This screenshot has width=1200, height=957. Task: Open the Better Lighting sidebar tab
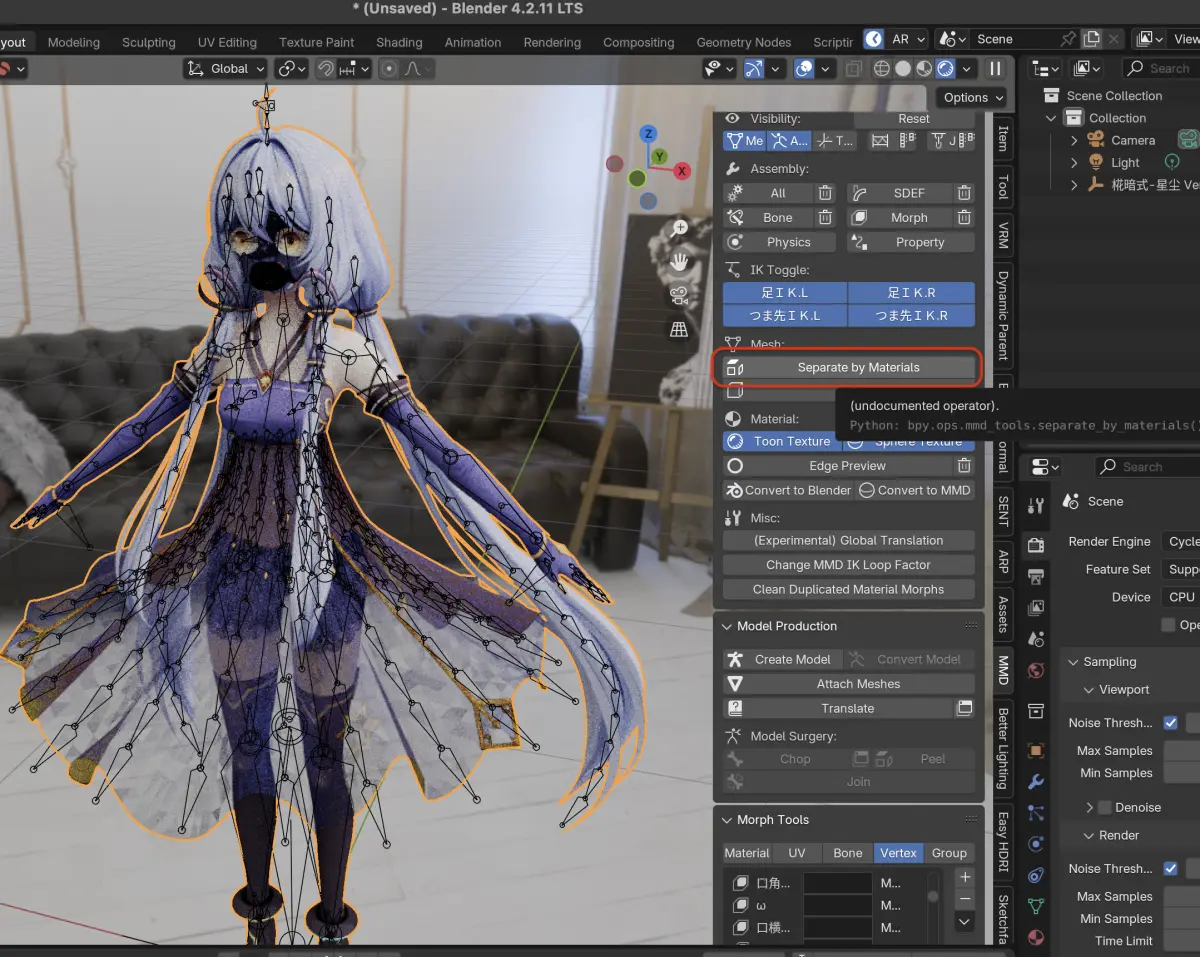pos(1003,748)
